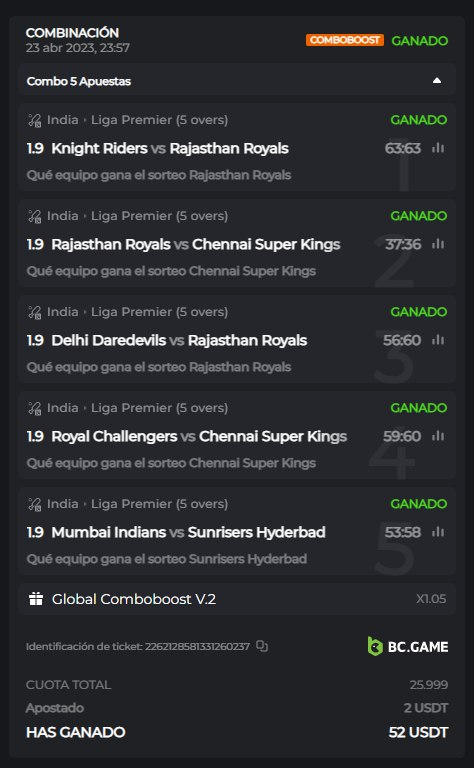The image size is (474, 768).
Task: Open stats icon for Royal Challengers match
Action: point(438,435)
